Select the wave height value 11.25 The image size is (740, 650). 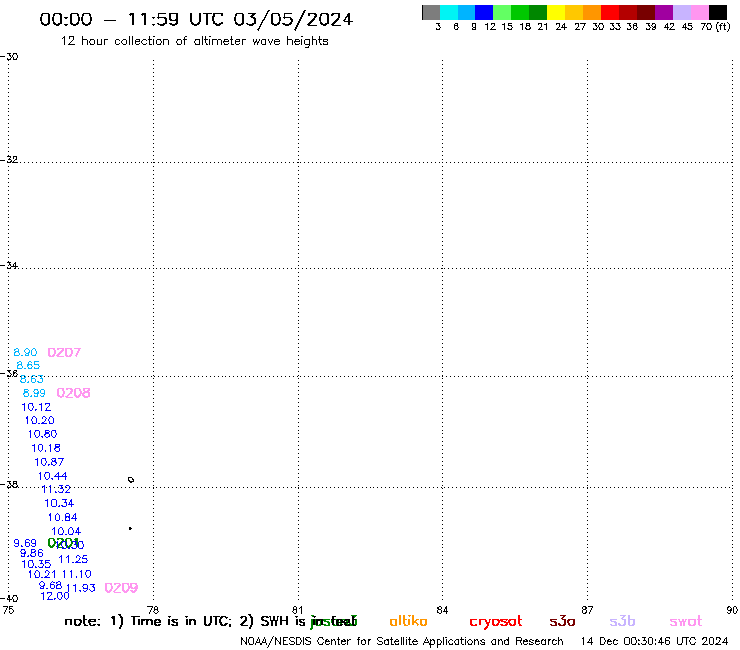73,559
